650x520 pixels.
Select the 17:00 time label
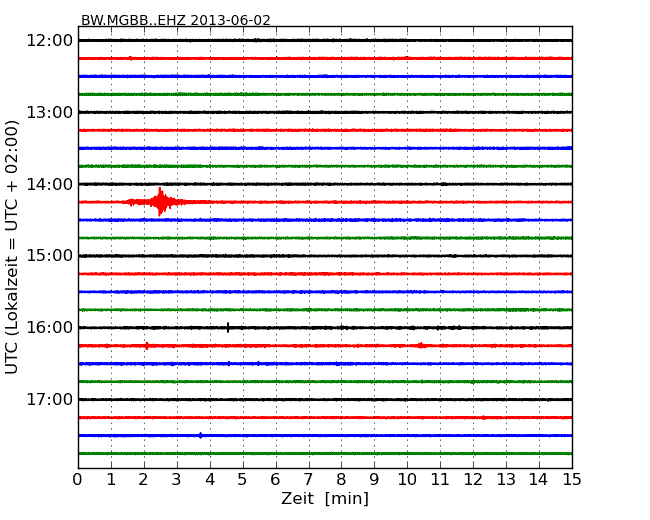click(50, 399)
